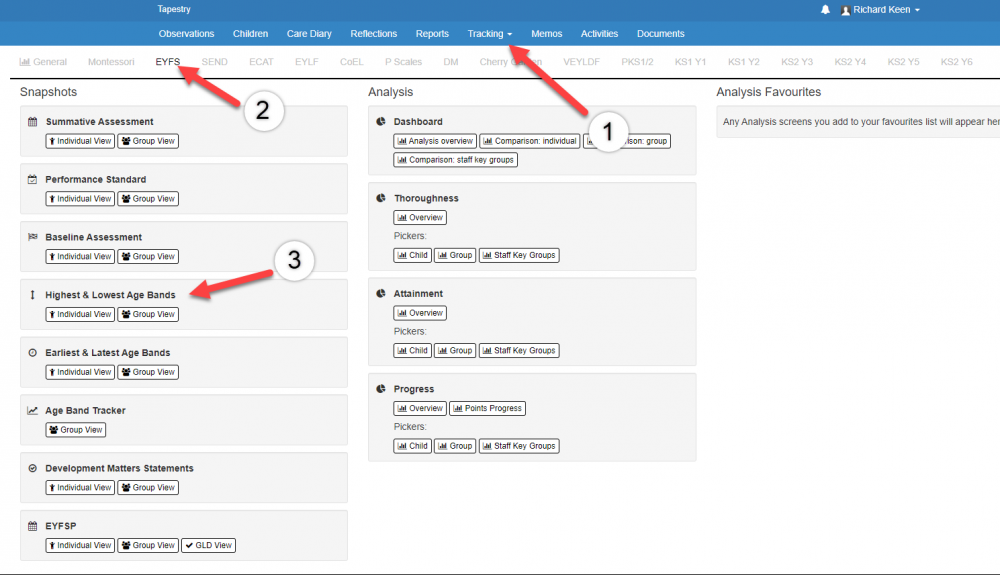The height and width of the screenshot is (575, 1000).
Task: Select Progress Group picker
Action: [455, 446]
